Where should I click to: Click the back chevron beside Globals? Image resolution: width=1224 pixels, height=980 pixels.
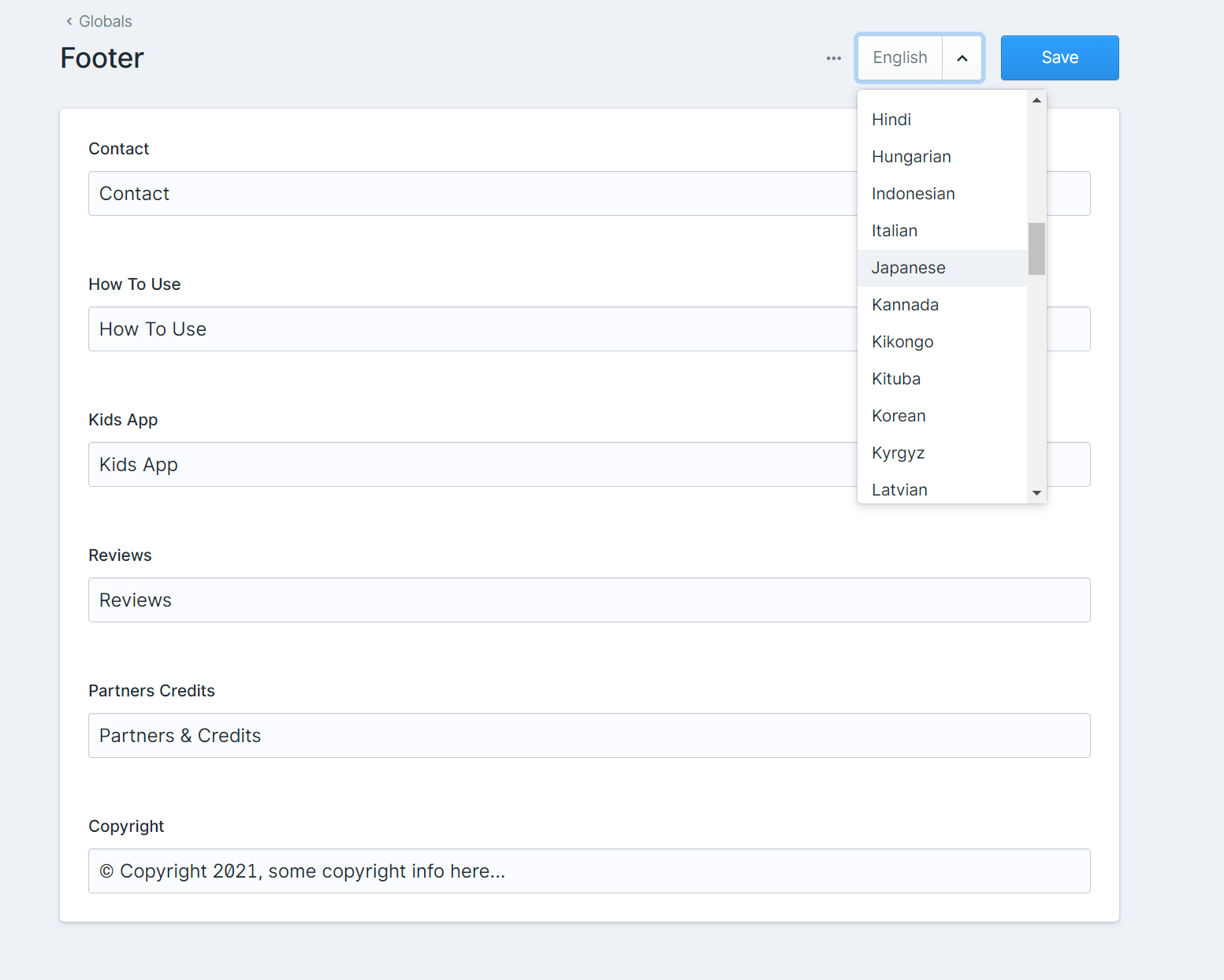(69, 21)
